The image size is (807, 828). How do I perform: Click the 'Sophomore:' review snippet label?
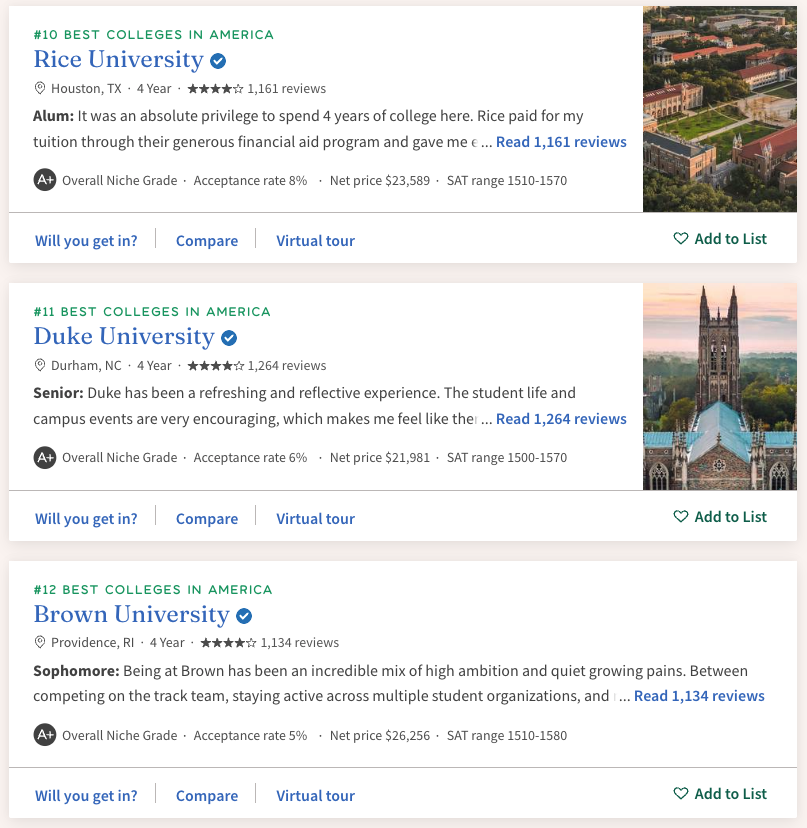77,671
